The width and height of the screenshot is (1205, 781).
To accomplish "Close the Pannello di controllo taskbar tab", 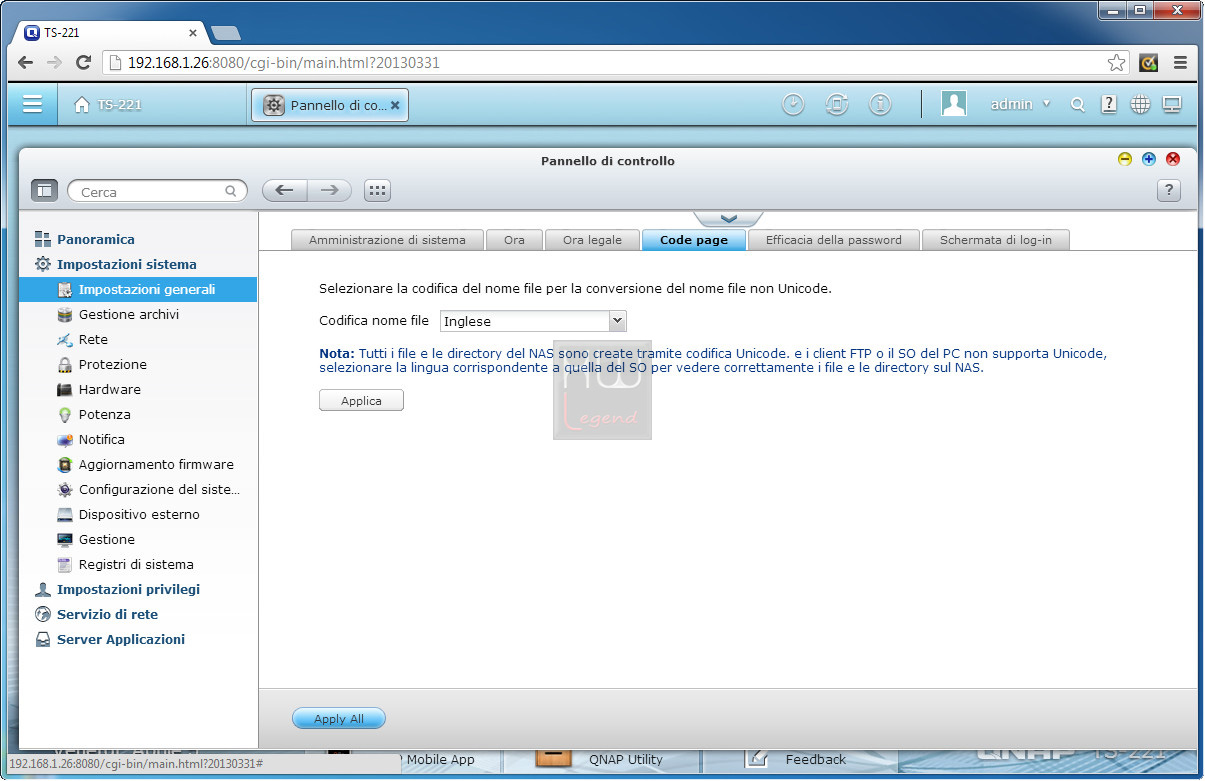I will 395,105.
